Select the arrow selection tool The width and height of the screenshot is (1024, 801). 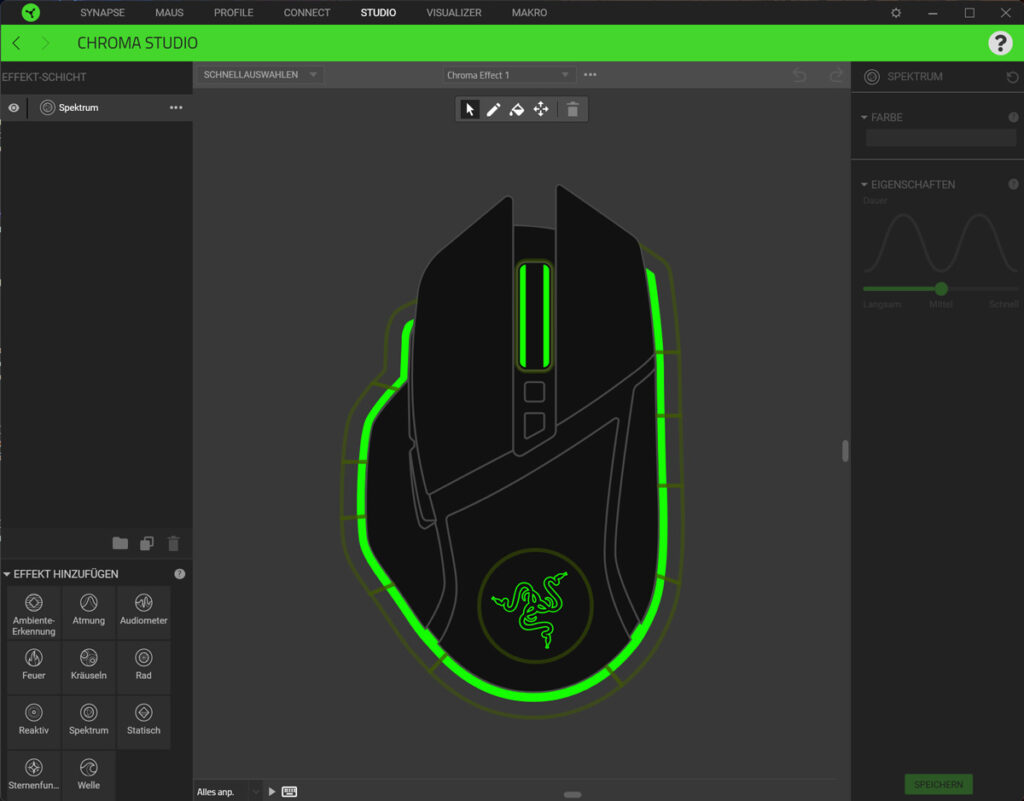468,109
